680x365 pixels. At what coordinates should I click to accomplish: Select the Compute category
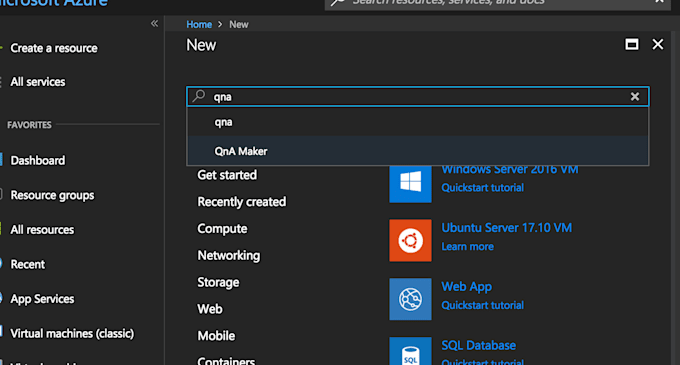pyautogui.click(x=222, y=229)
